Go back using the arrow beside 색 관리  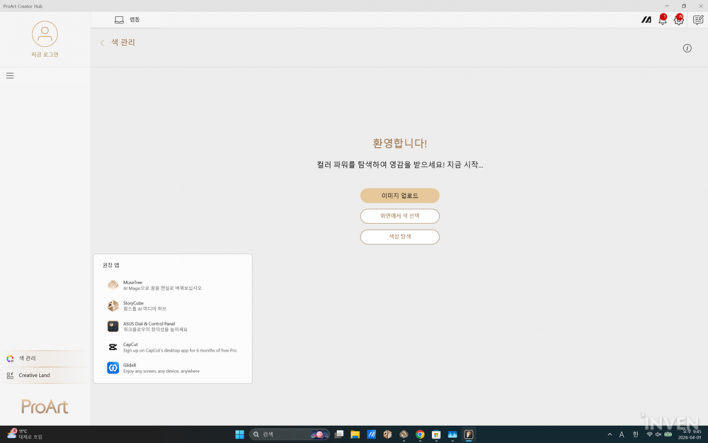tap(102, 43)
